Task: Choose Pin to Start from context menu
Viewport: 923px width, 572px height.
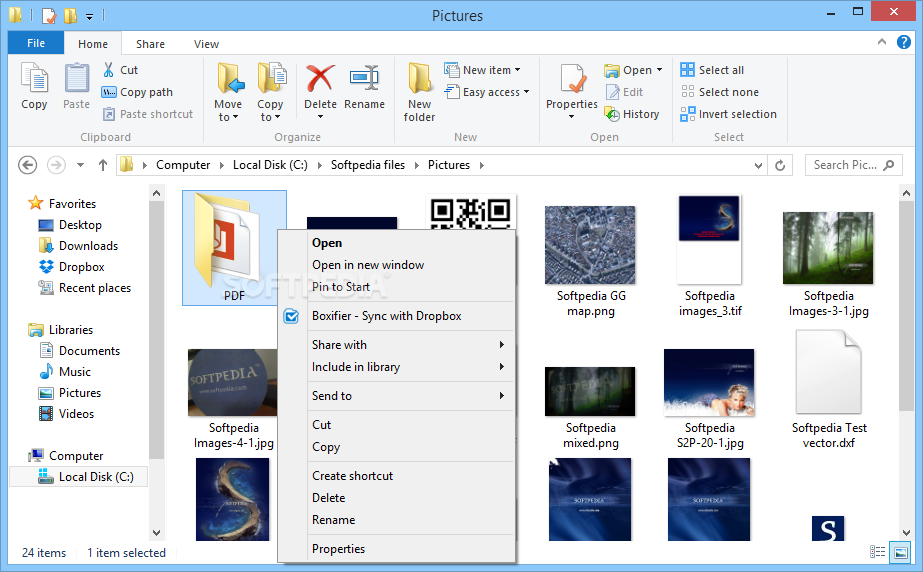Action: 341,287
